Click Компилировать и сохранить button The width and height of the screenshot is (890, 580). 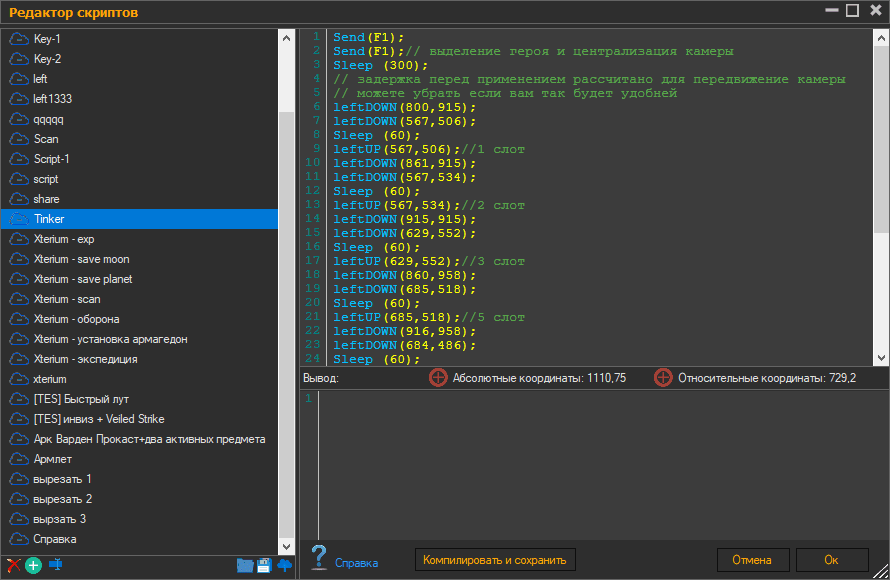click(x=495, y=560)
